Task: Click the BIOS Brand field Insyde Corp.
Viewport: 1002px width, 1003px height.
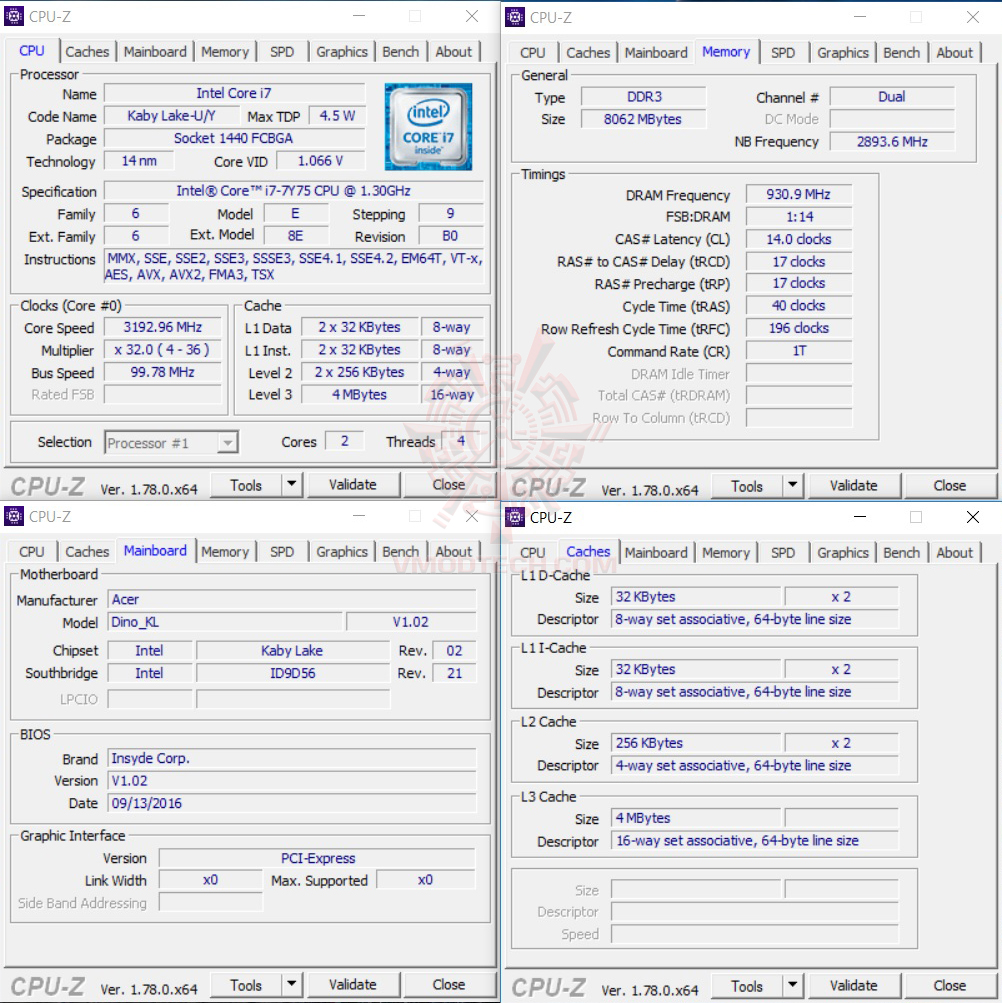Action: point(292,759)
